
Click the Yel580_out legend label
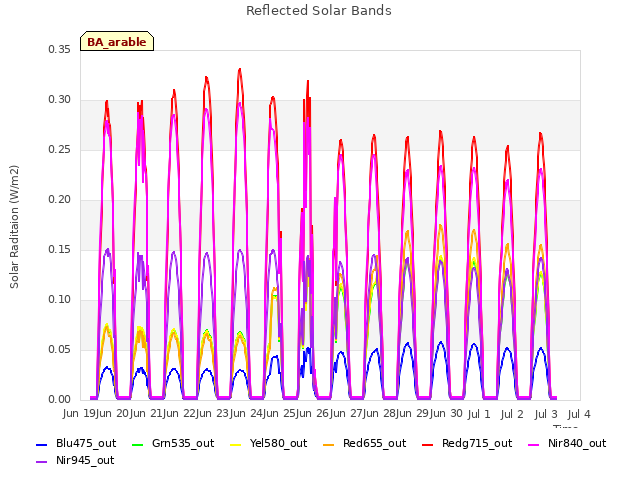tap(278, 443)
